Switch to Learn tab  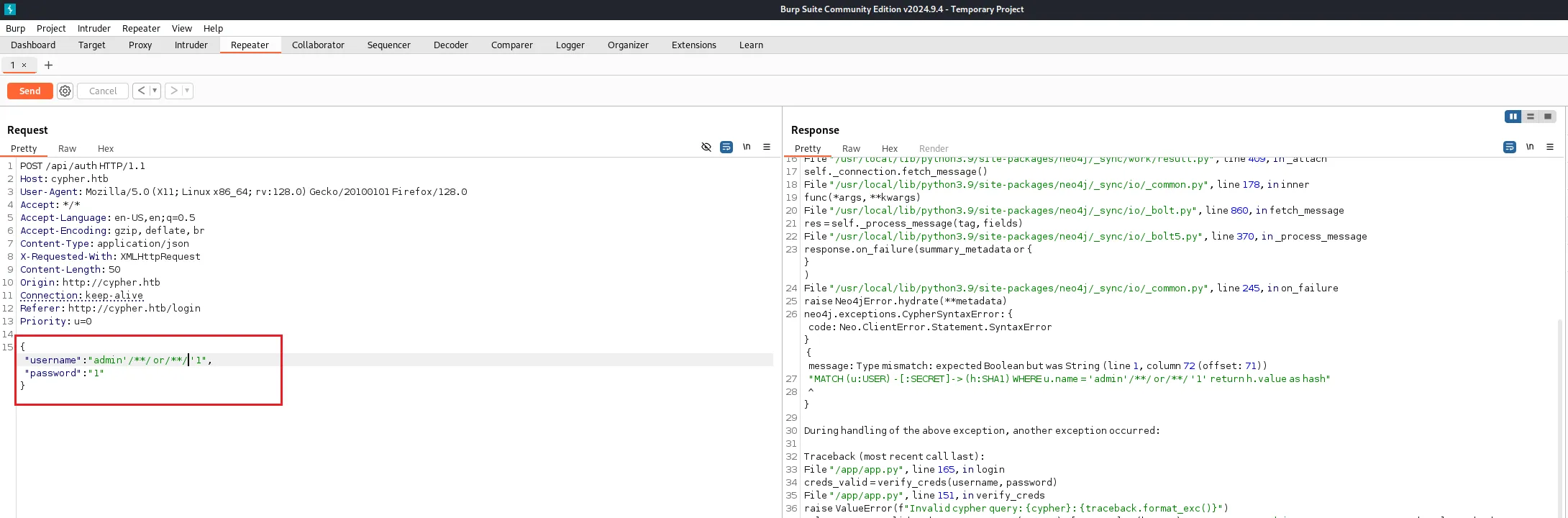(x=752, y=45)
